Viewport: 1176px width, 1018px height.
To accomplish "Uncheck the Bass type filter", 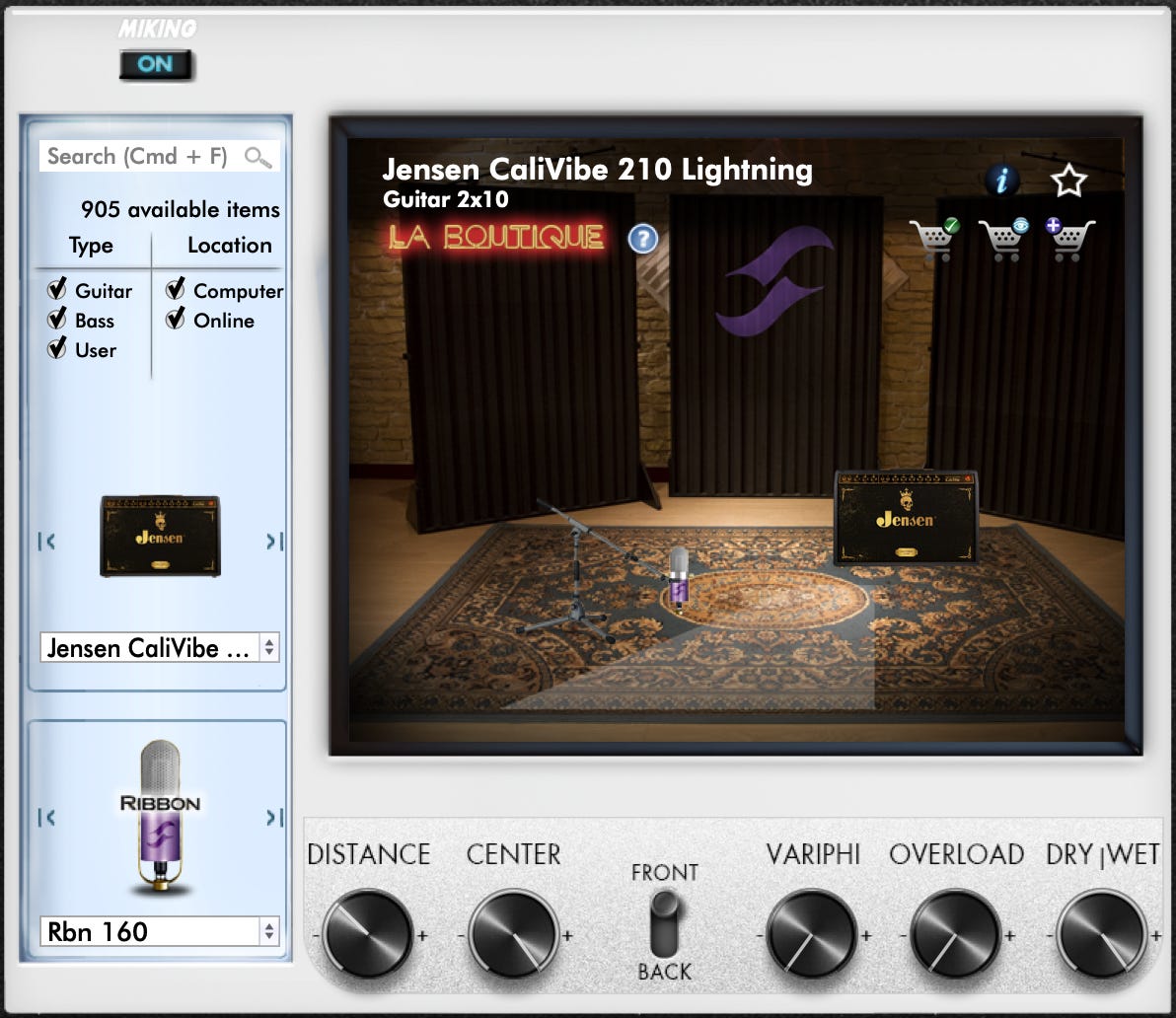I will tap(57, 320).
